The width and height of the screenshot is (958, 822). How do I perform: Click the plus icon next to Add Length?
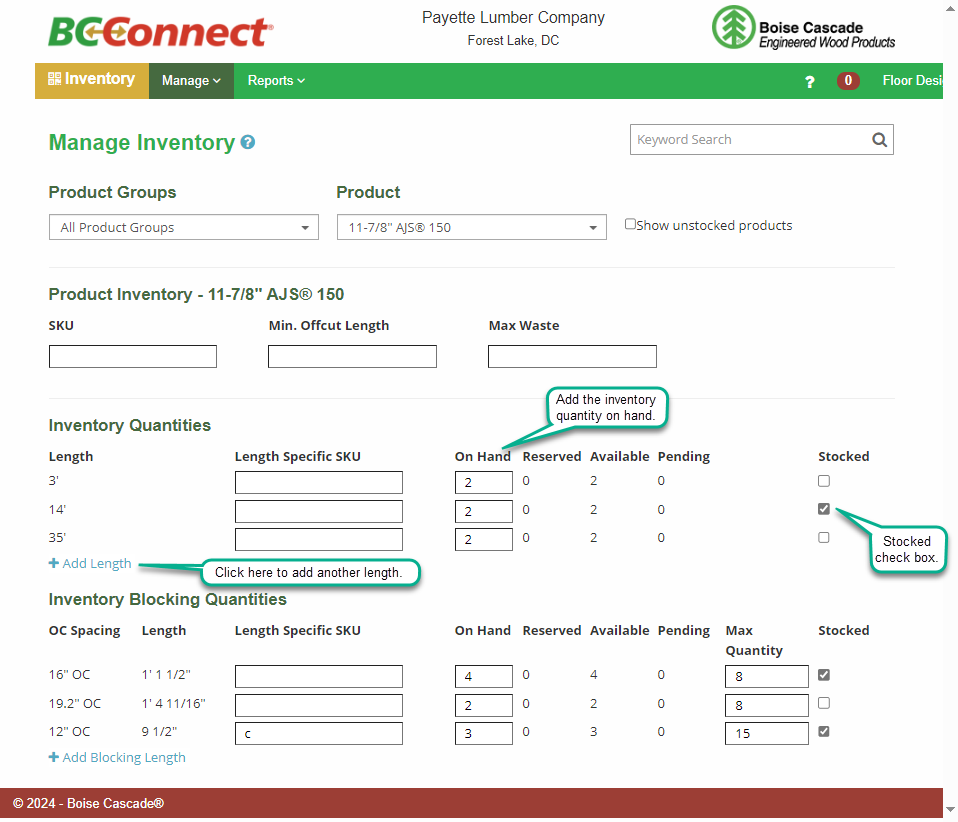pos(53,563)
